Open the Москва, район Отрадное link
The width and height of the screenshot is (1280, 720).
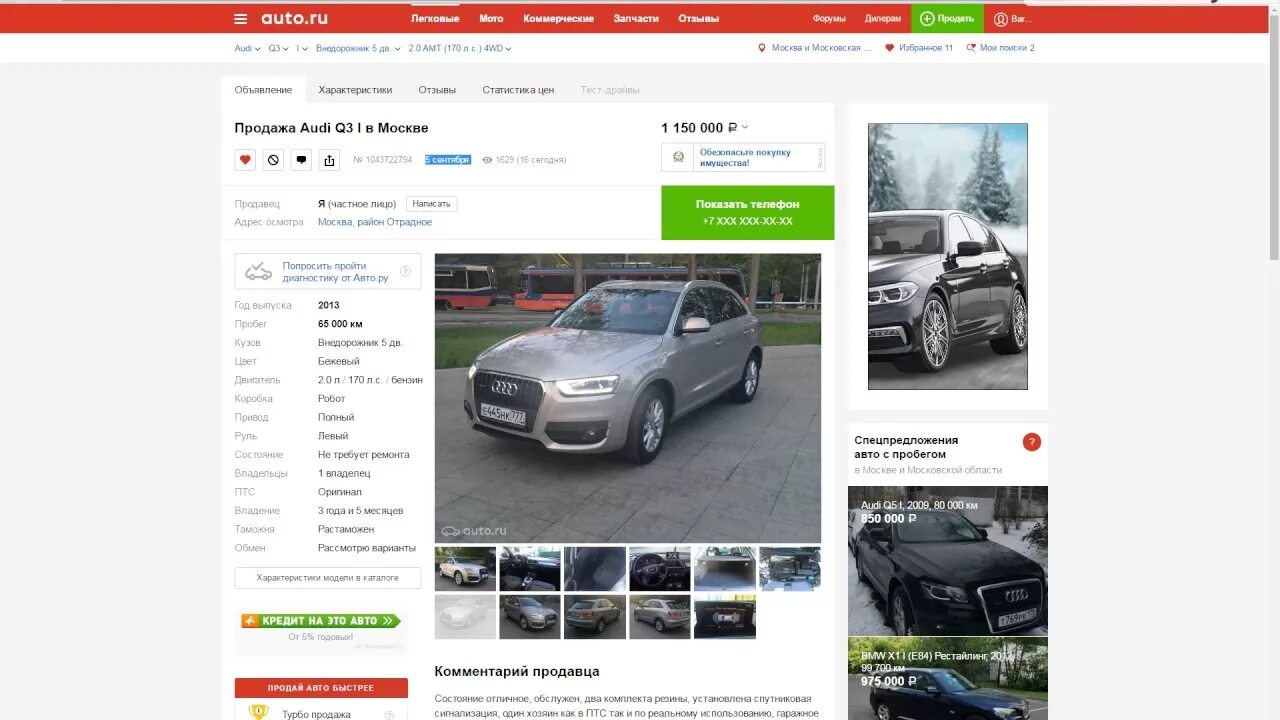point(375,222)
